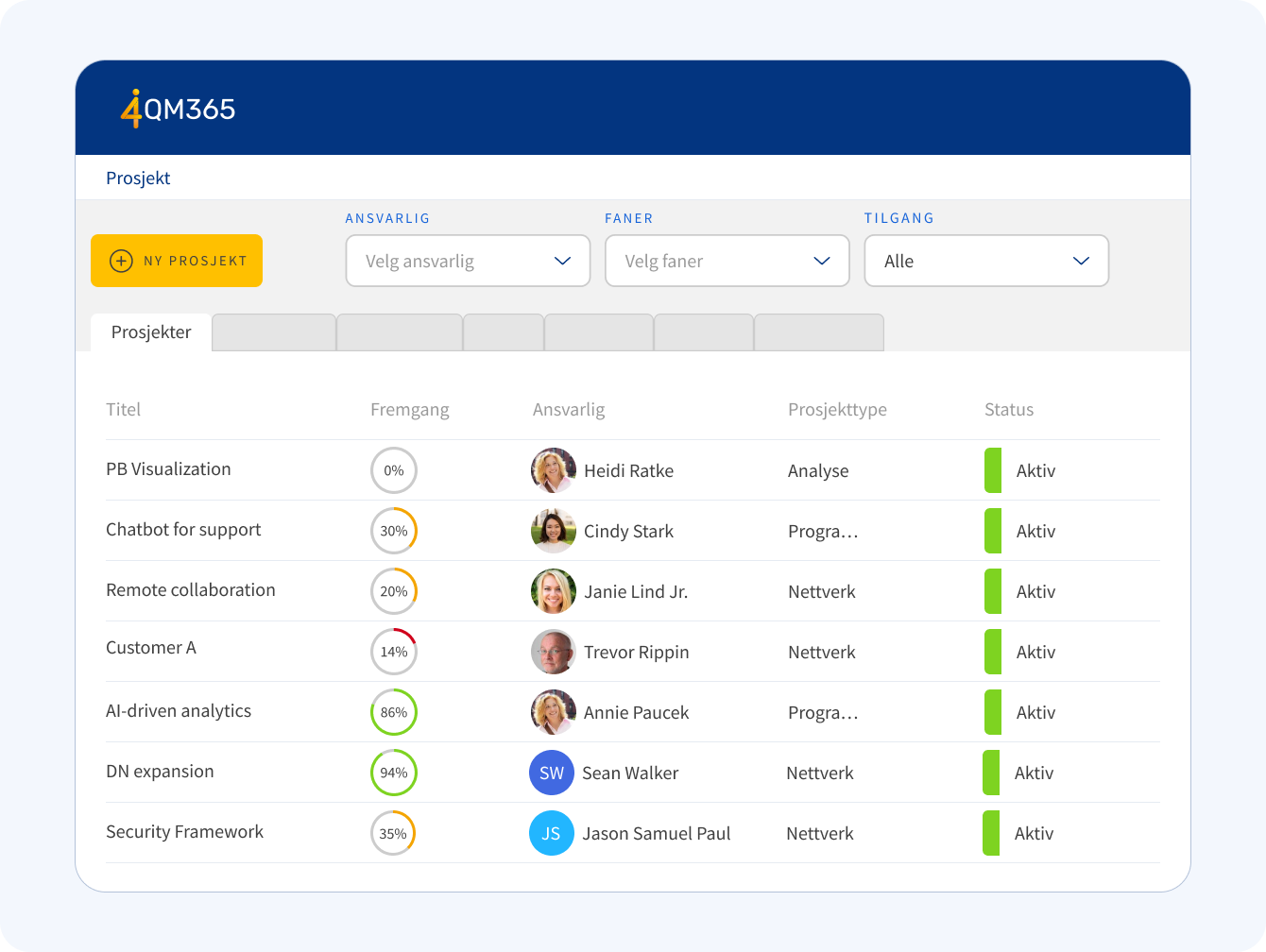
Task: Open the Security Framework project
Action: [184, 832]
